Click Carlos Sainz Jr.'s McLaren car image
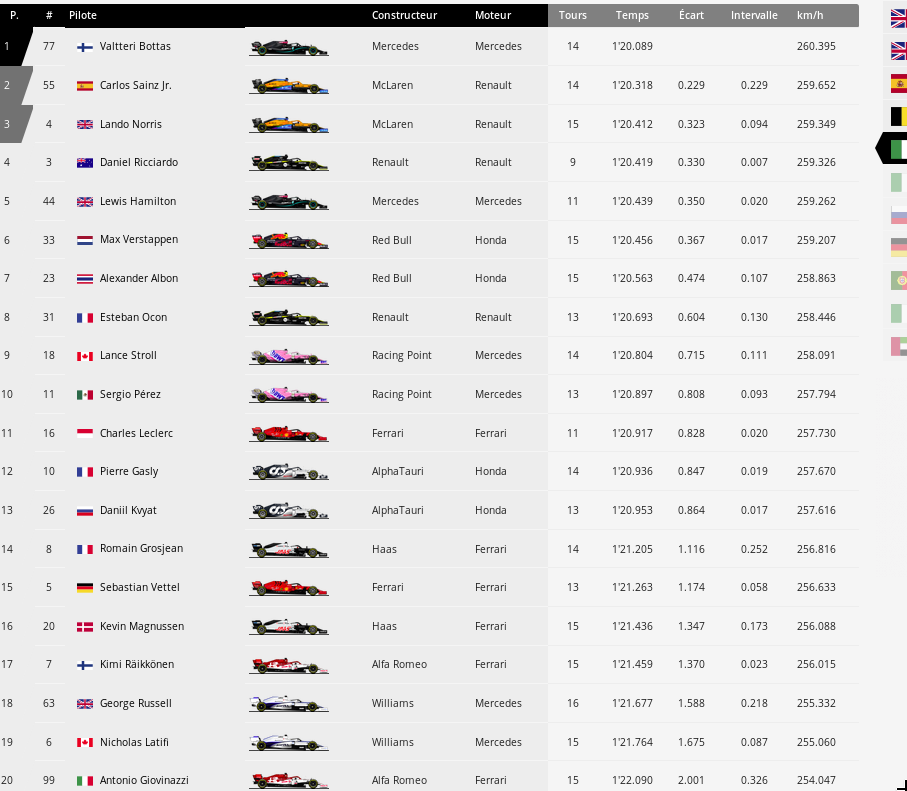Screen dimensions: 907x791 (289, 86)
